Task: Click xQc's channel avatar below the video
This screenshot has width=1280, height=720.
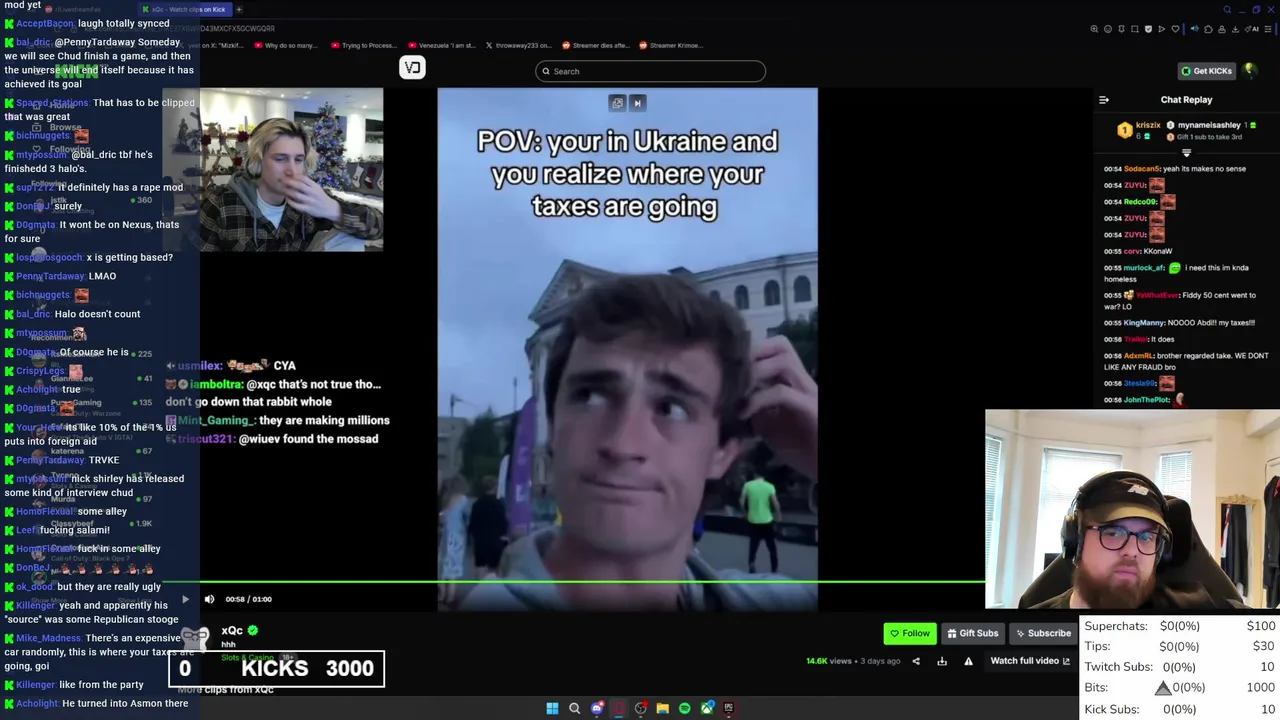Action: (x=196, y=638)
